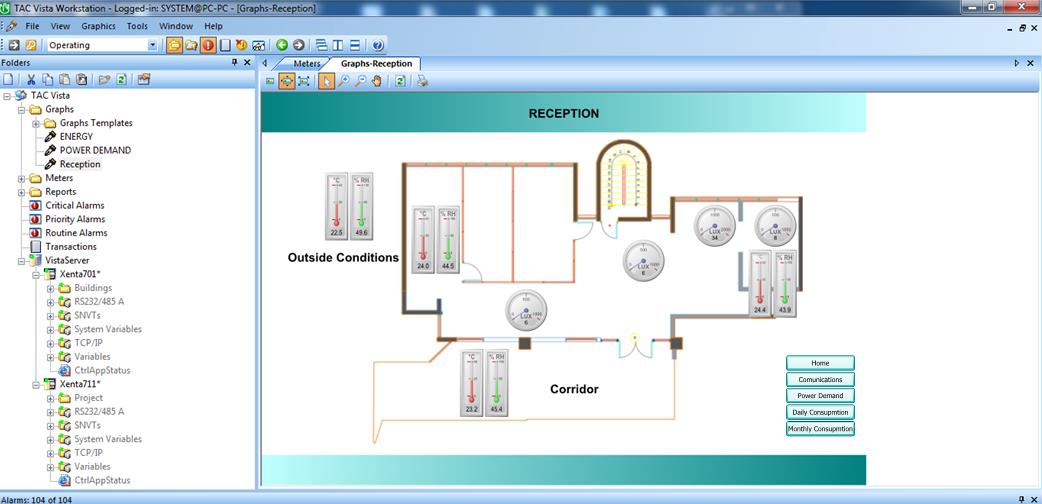Tile windows horizontally icon
Screen dimensions: 1042x504
point(354,45)
